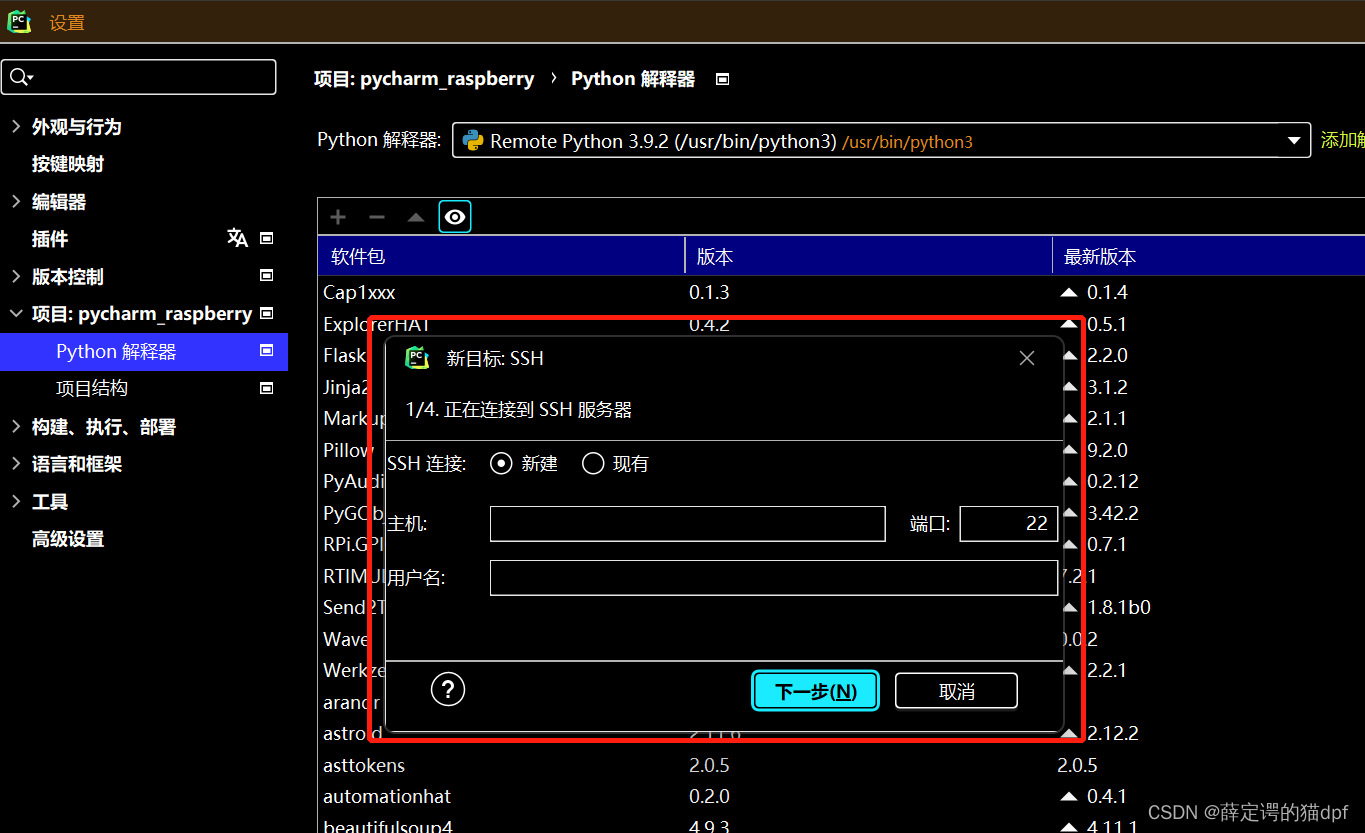Click the 端口 field showing 22
Image resolution: width=1365 pixels, height=833 pixels.
[x=1009, y=523]
